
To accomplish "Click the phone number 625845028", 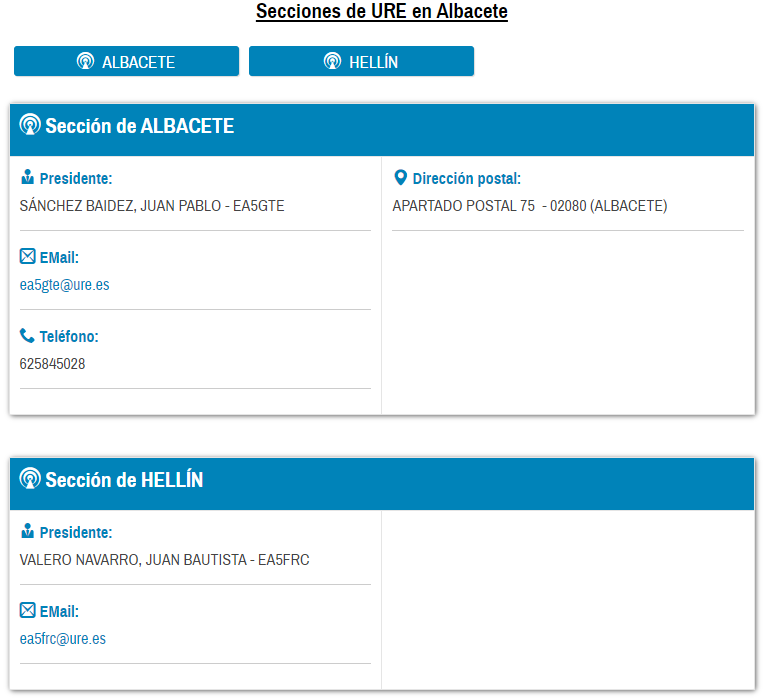I will tap(52, 364).
